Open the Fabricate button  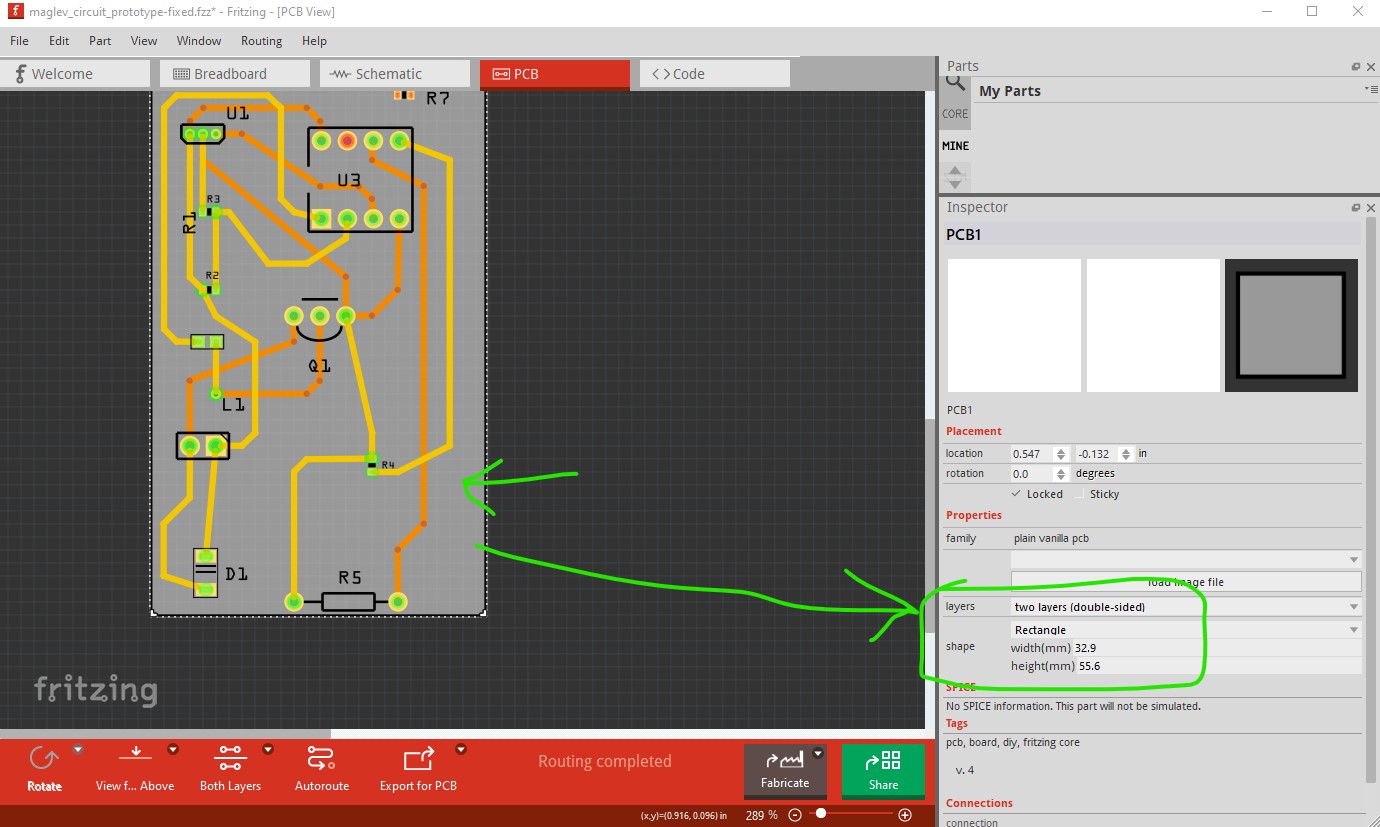coord(785,771)
